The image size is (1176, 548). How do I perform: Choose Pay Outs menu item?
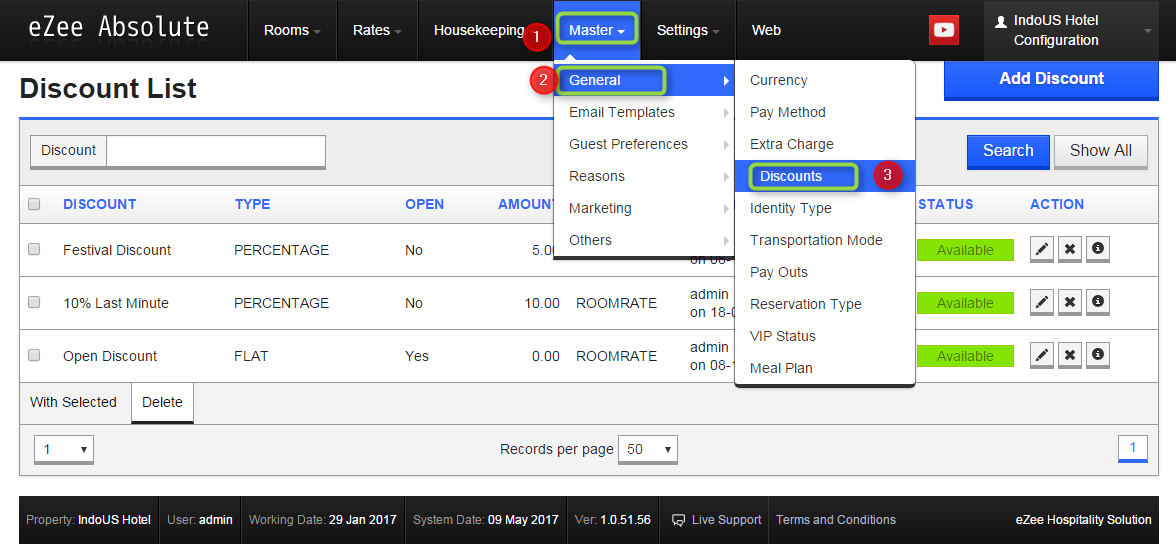824,272
